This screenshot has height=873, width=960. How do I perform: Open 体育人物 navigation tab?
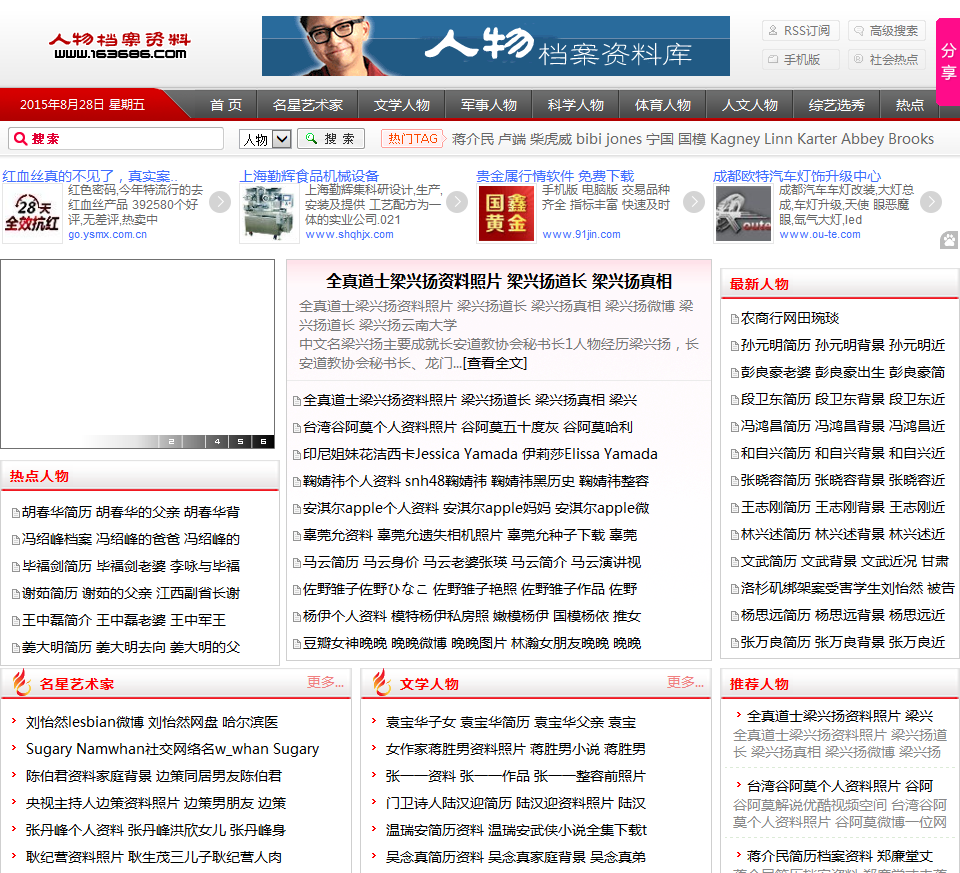tap(662, 105)
